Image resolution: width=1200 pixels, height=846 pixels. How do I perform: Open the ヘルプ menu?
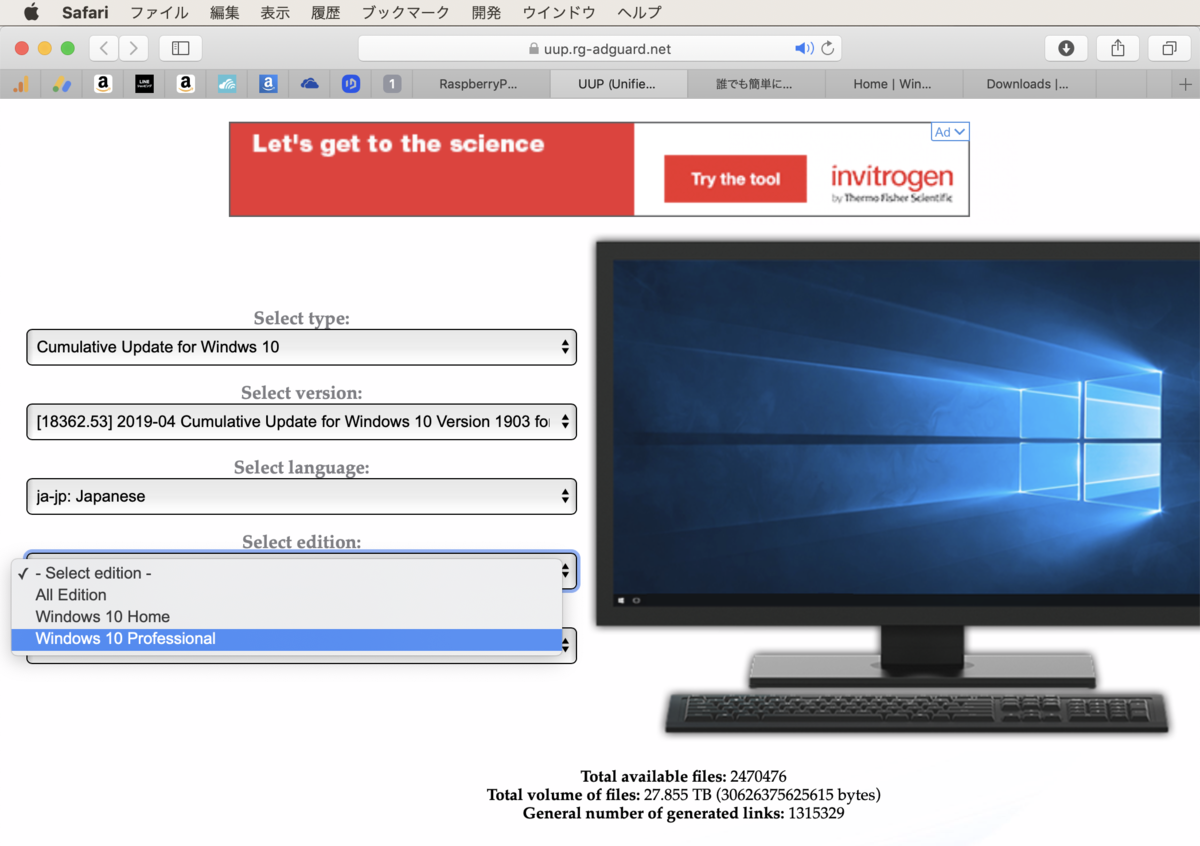point(639,13)
